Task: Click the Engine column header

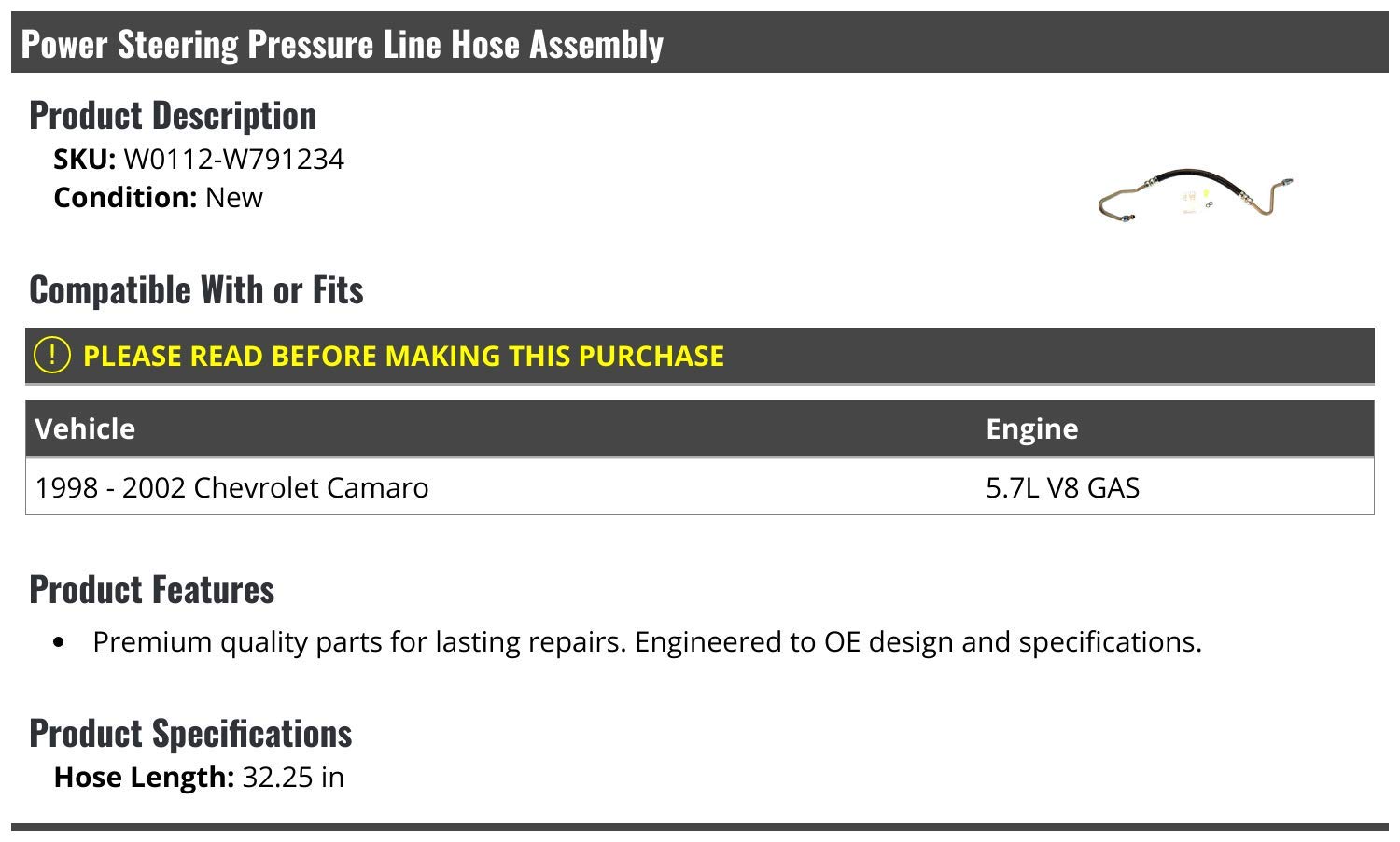Action: pyautogui.click(x=1031, y=428)
